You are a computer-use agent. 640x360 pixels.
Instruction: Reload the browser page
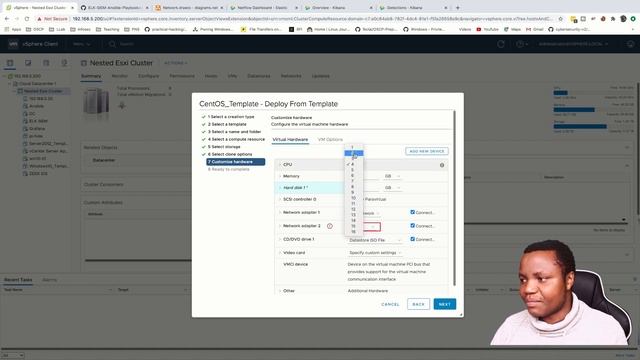click(x=27, y=19)
